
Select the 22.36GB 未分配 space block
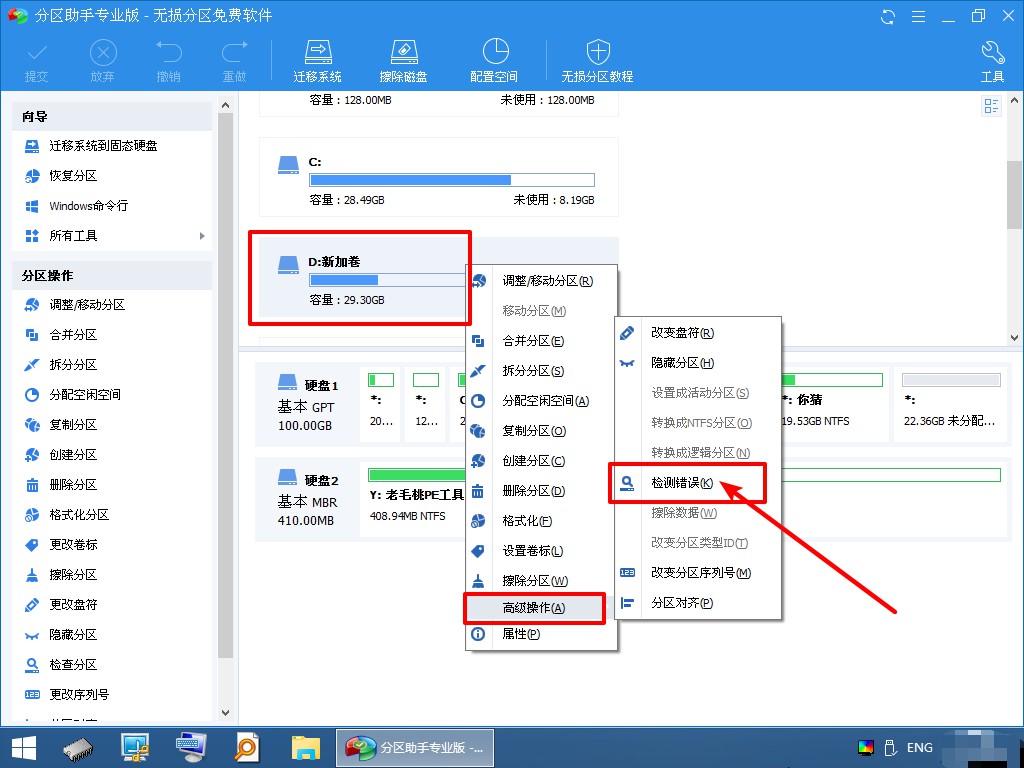951,403
